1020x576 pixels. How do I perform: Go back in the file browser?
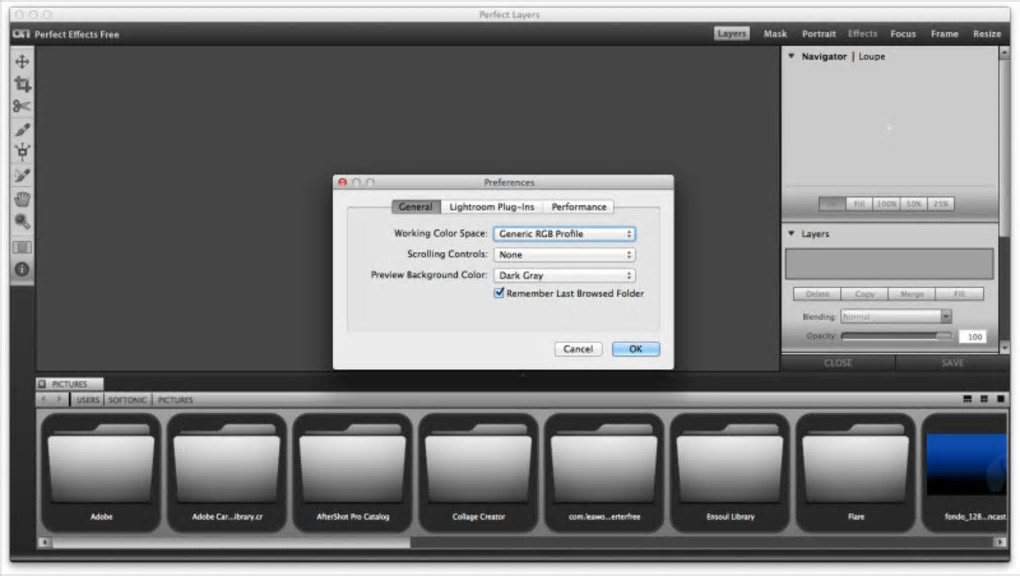pyautogui.click(x=44, y=399)
